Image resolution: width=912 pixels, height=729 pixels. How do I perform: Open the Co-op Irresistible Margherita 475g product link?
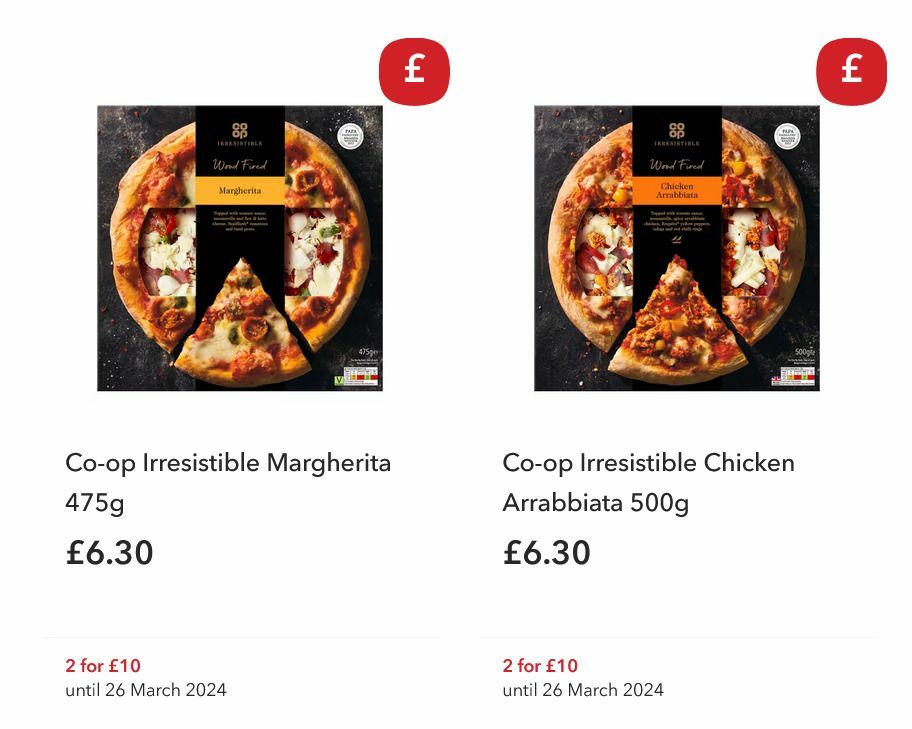pyautogui.click(x=226, y=480)
